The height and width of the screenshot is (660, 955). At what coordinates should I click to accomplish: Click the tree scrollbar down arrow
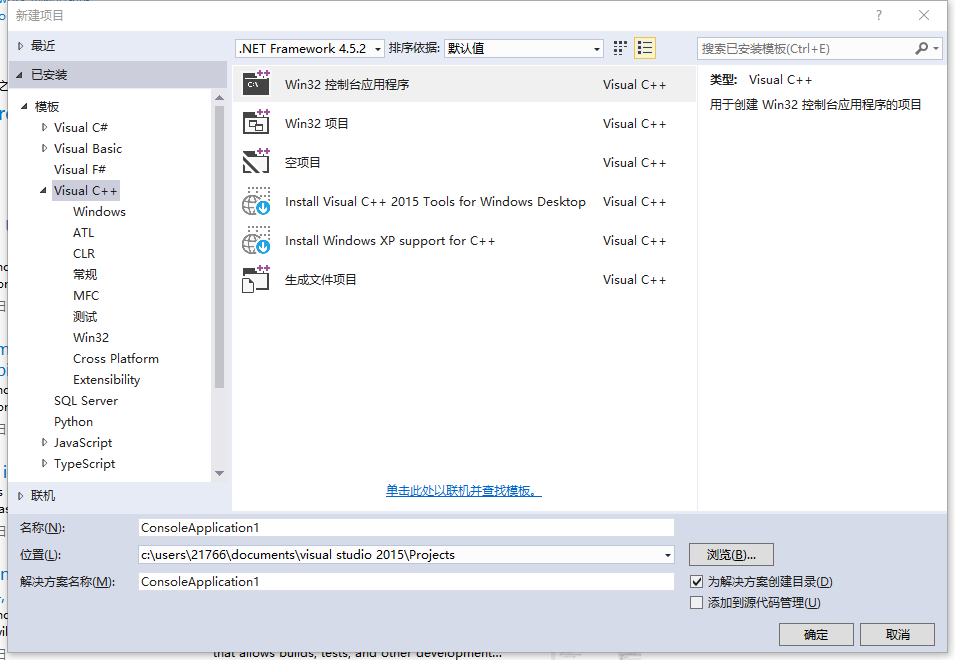coord(219,473)
